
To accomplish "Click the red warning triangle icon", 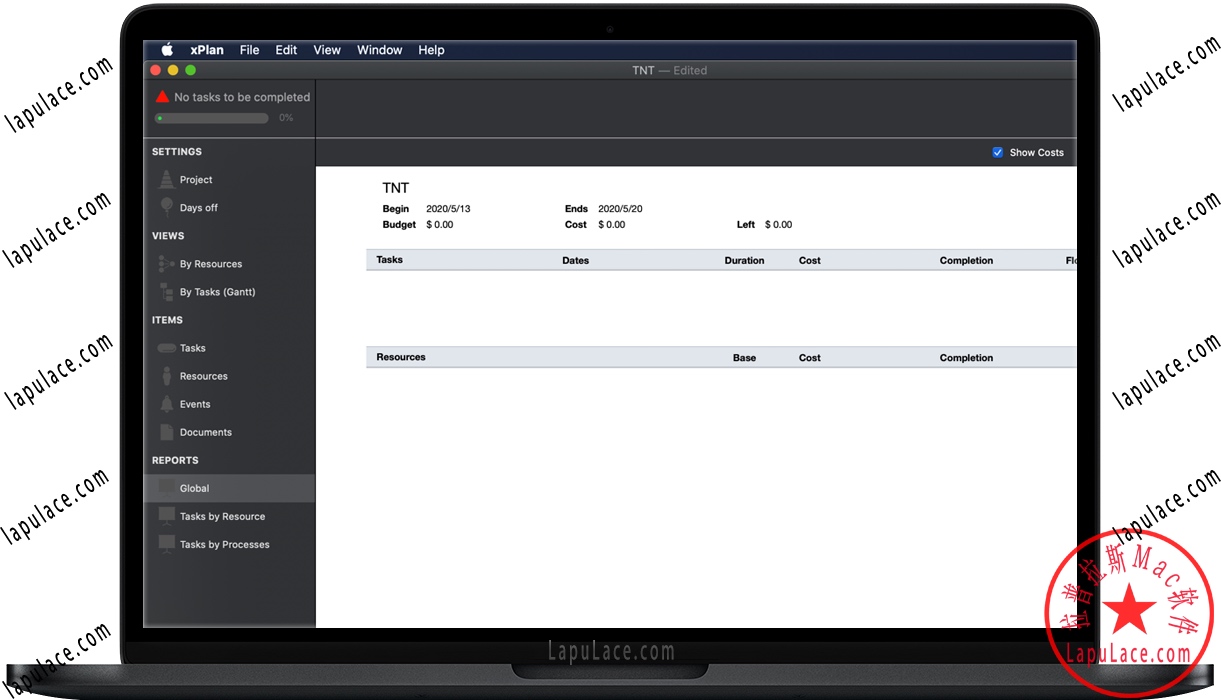I will click(x=162, y=96).
